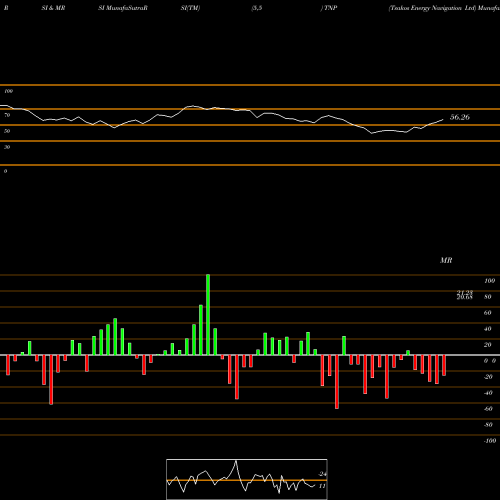Viewport: 500px width, 500px height.
Task: Click the MR axis 80 label
Action: [488, 297]
